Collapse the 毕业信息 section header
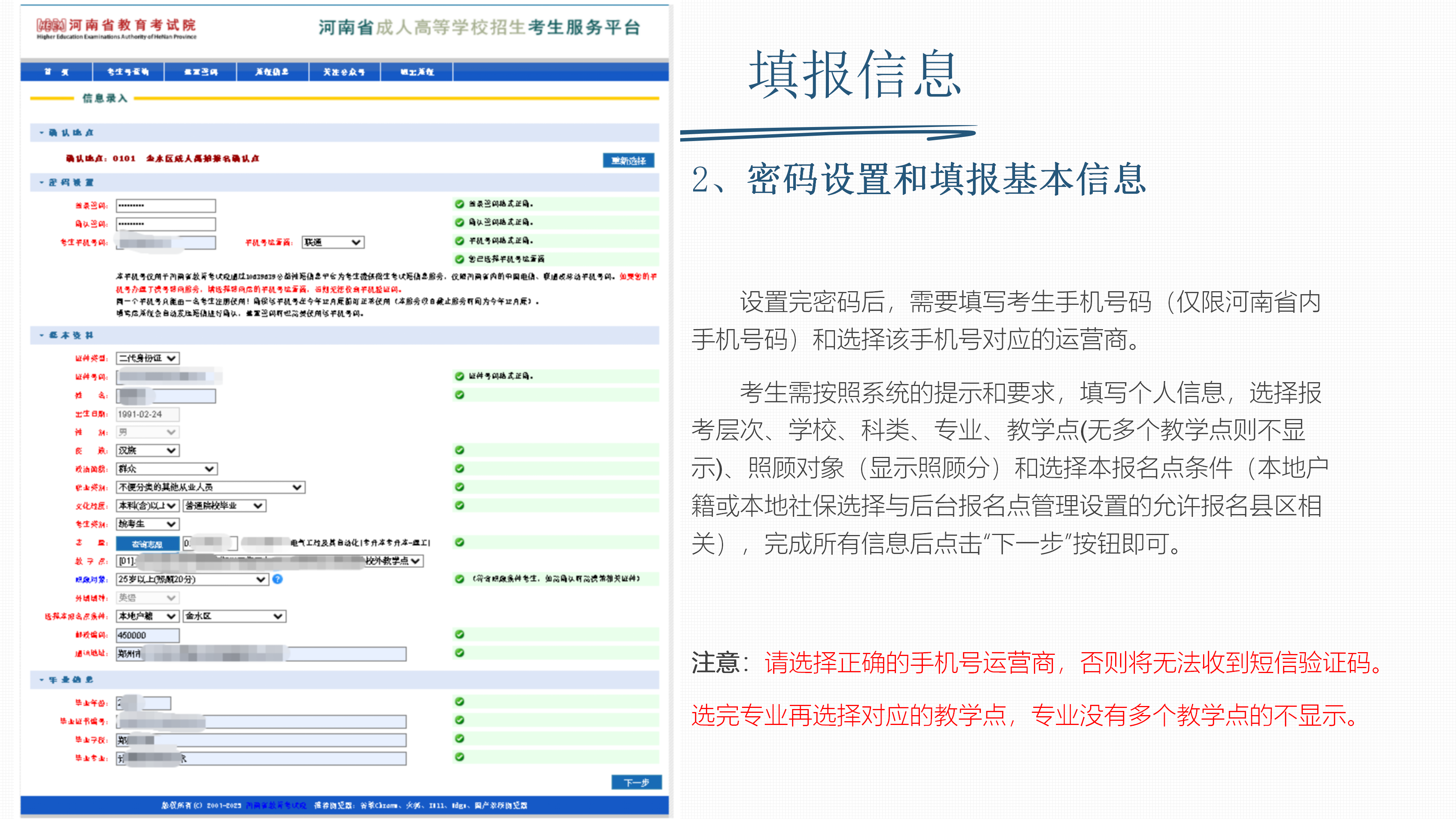This screenshot has height=819, width=1456. [x=66, y=680]
